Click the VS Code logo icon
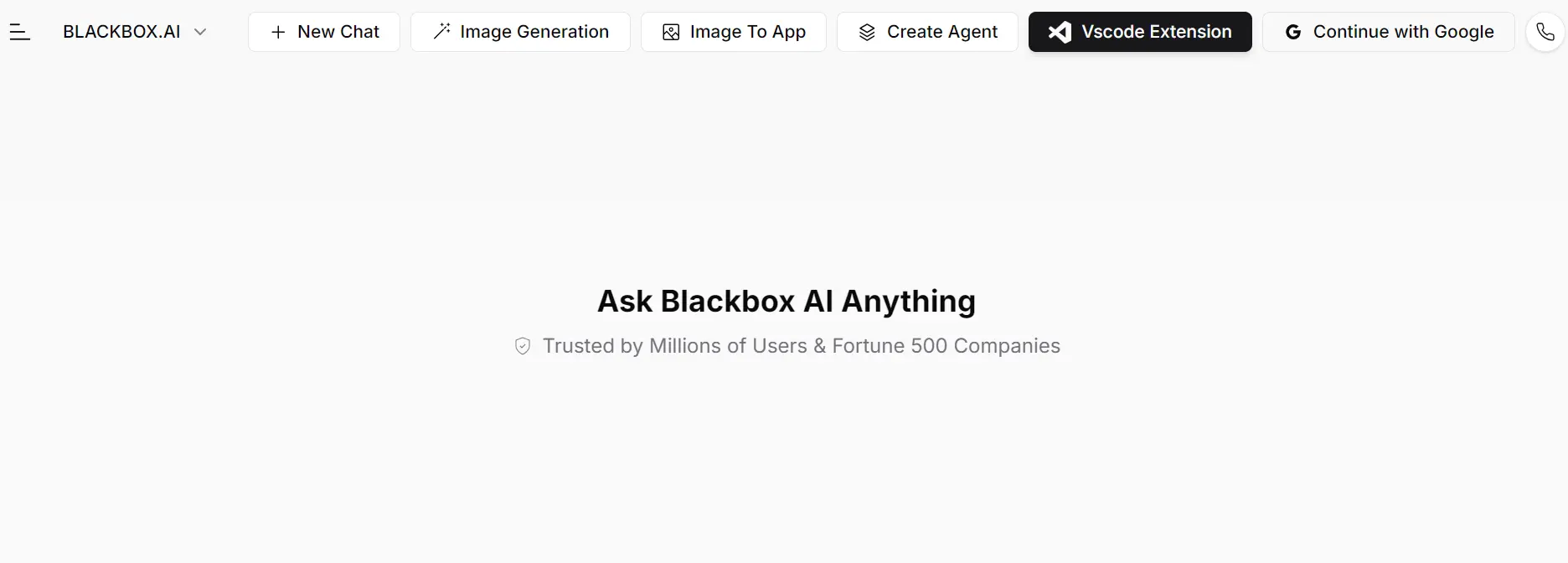 click(x=1060, y=32)
